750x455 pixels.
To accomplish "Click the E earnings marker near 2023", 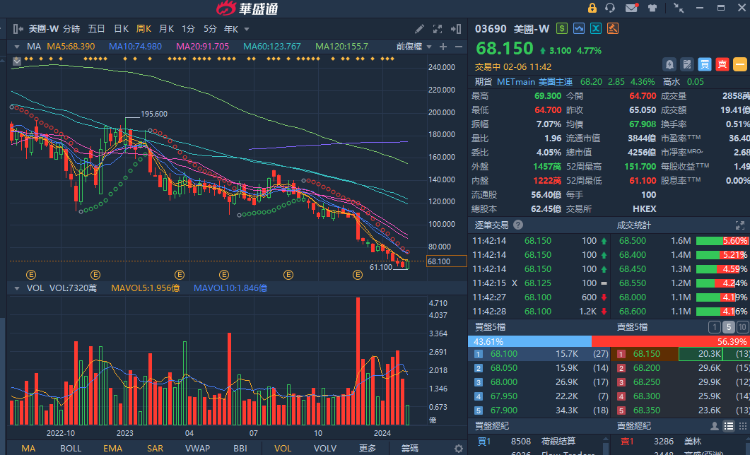I will tap(95, 275).
